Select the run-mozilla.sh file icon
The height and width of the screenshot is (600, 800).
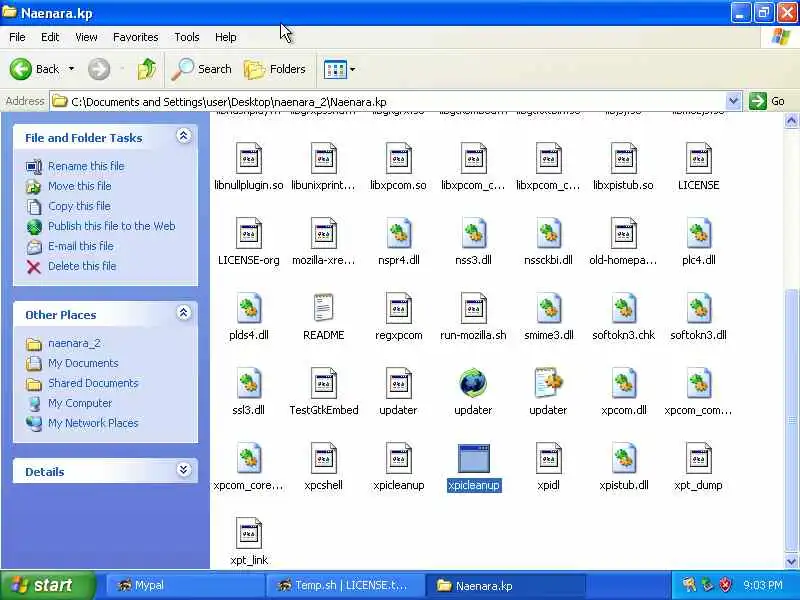pos(473,308)
